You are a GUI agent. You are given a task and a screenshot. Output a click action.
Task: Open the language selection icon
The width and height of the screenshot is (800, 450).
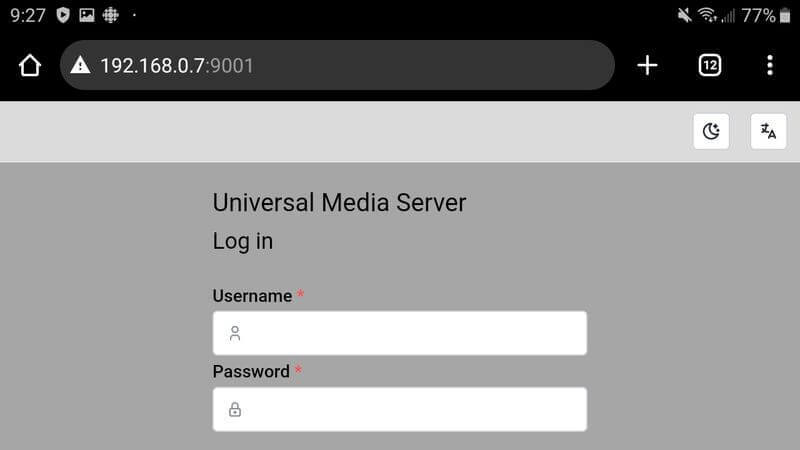768,131
